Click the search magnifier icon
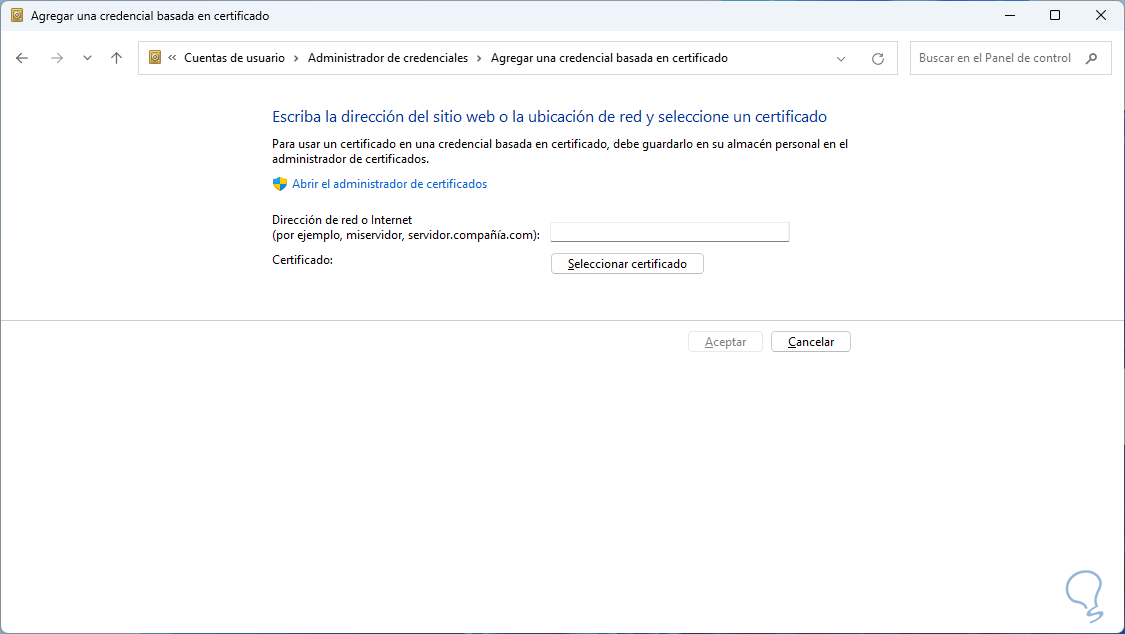The image size is (1125, 634). [1091, 58]
